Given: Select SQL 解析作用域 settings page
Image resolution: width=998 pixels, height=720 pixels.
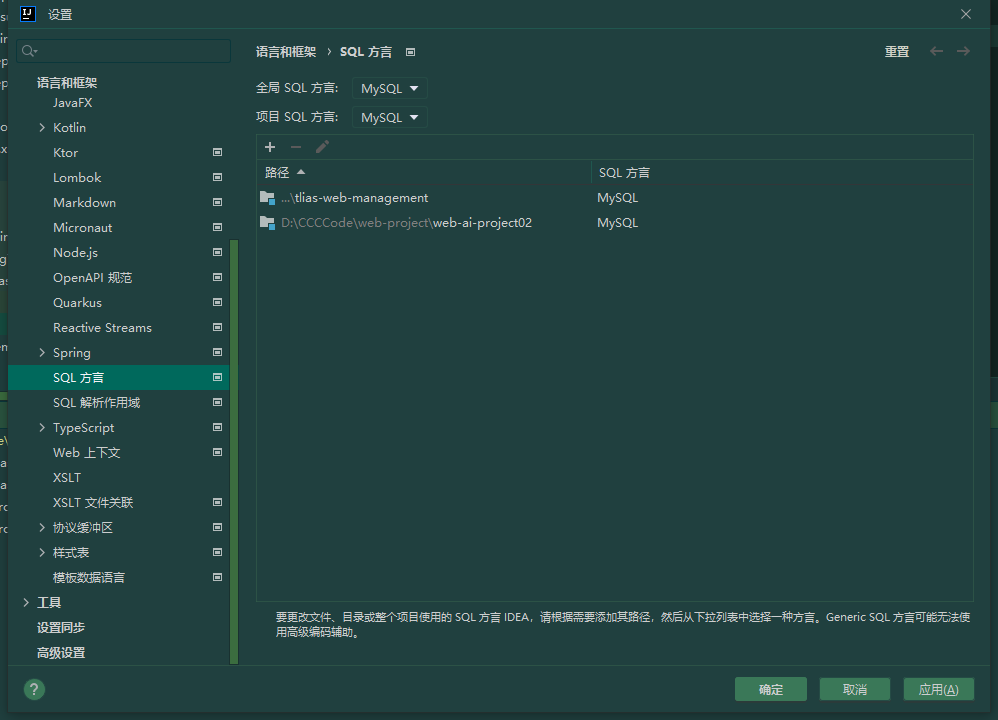Looking at the screenshot, I should (x=96, y=402).
